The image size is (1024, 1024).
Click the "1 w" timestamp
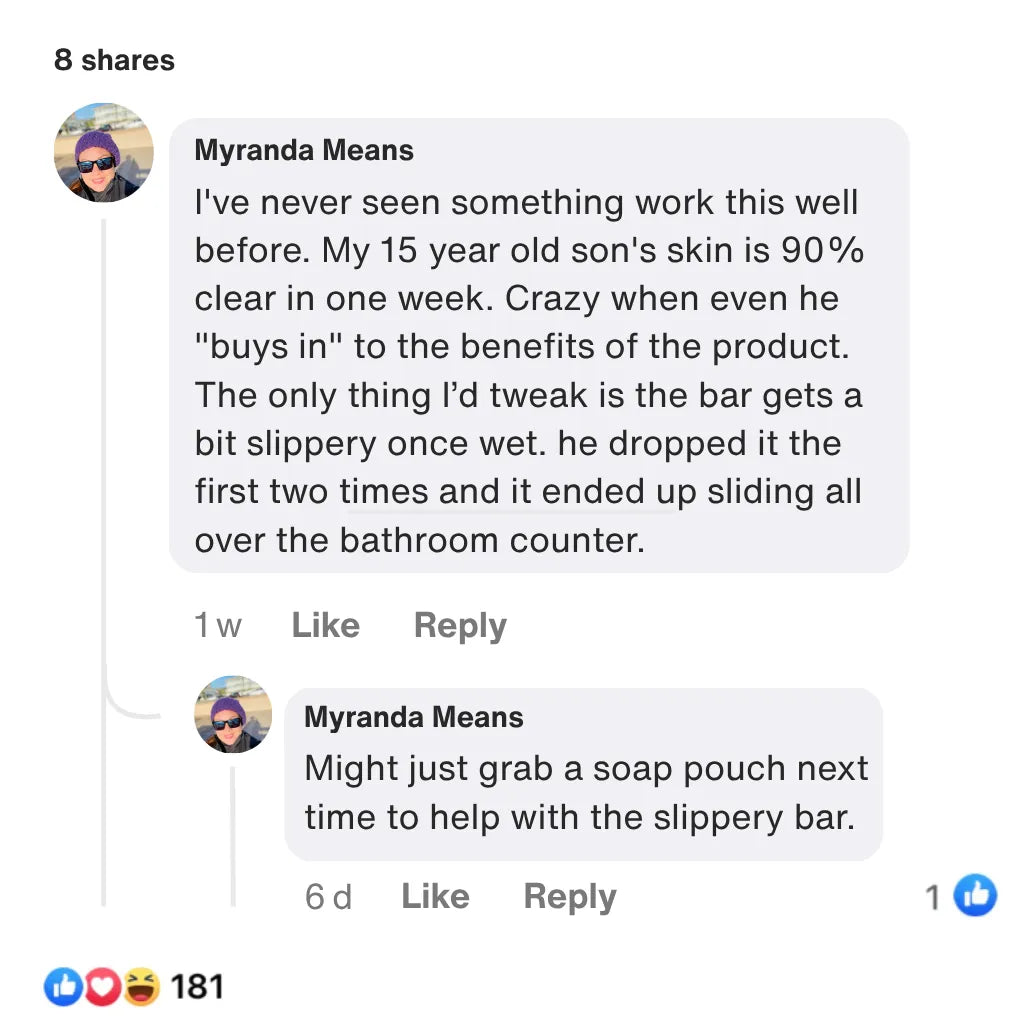[218, 627]
